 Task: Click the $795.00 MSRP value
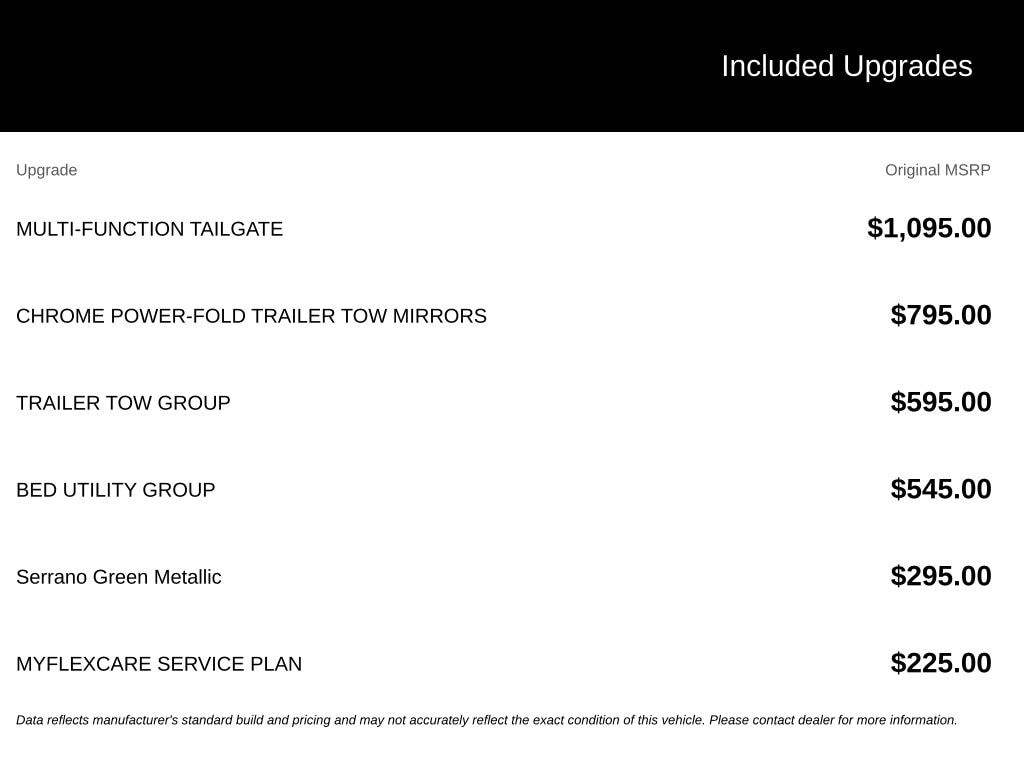tap(940, 315)
